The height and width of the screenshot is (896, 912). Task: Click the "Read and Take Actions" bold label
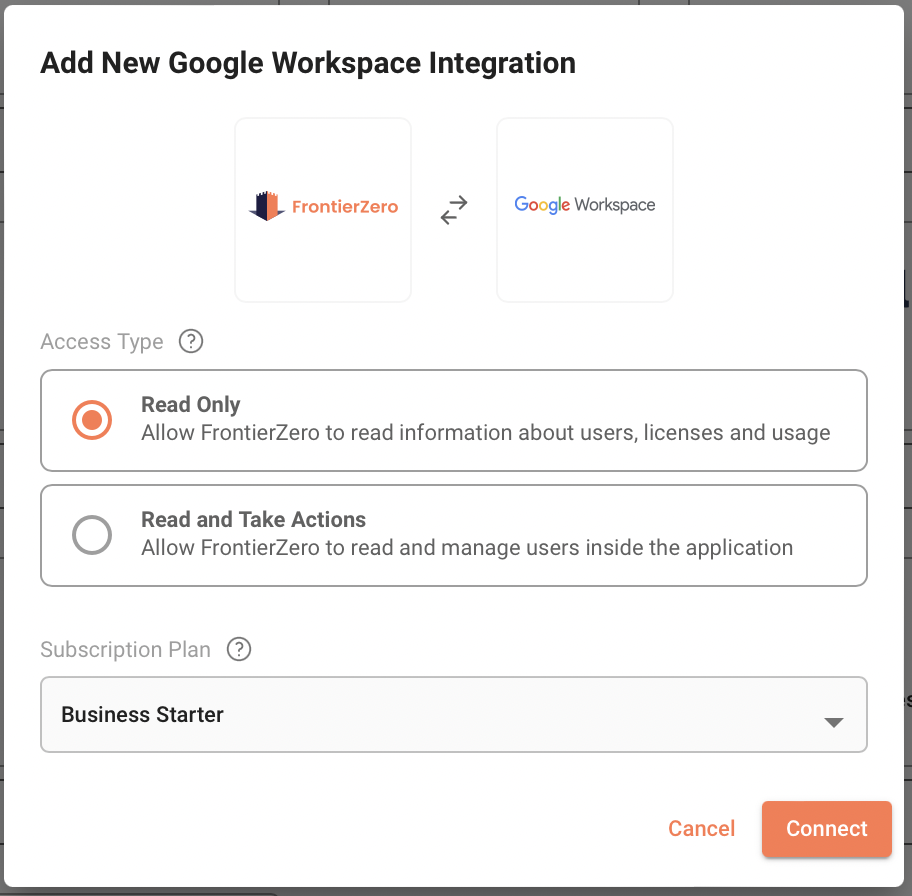(x=253, y=520)
